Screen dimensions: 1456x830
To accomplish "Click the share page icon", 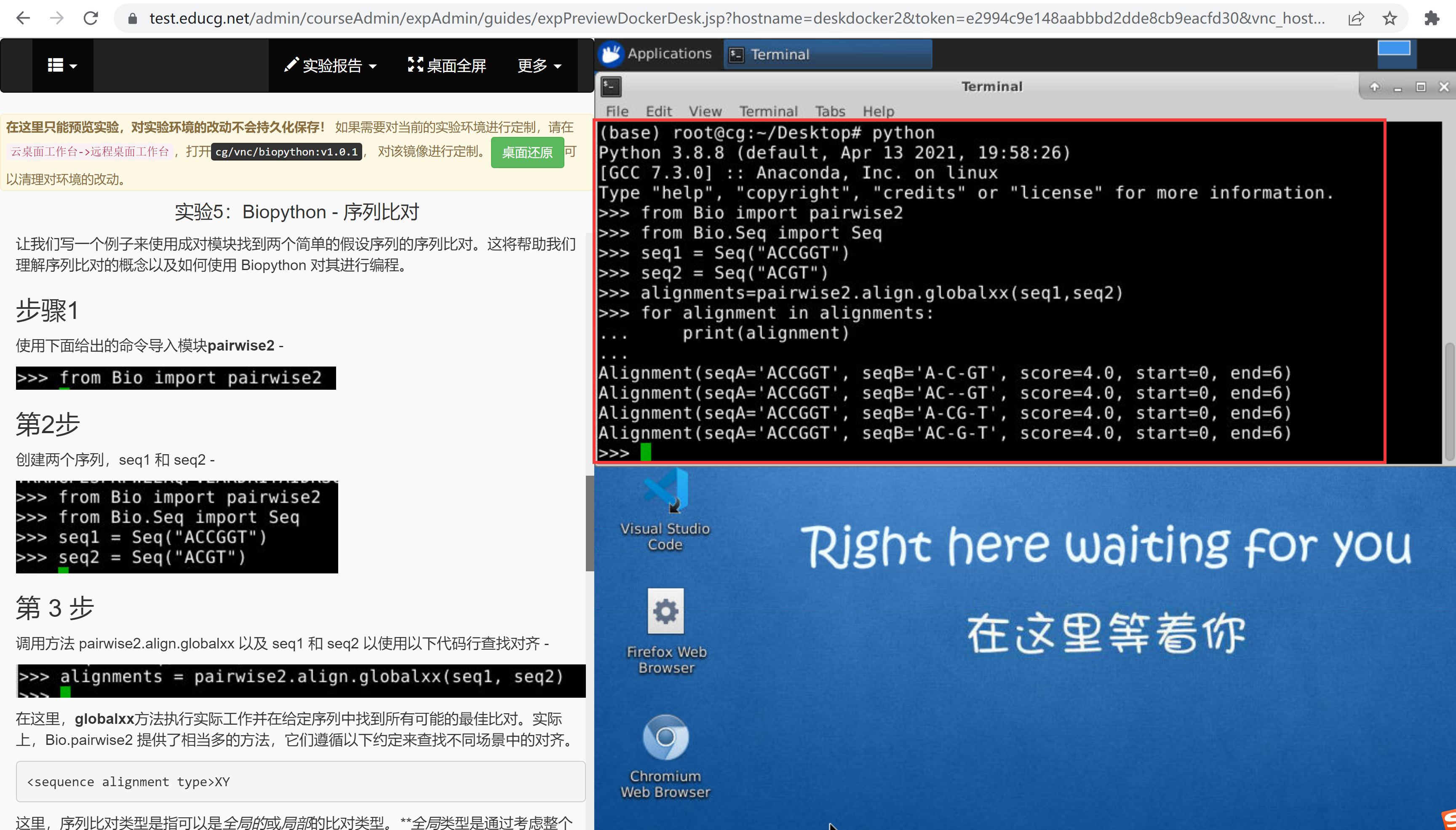I will click(1356, 18).
